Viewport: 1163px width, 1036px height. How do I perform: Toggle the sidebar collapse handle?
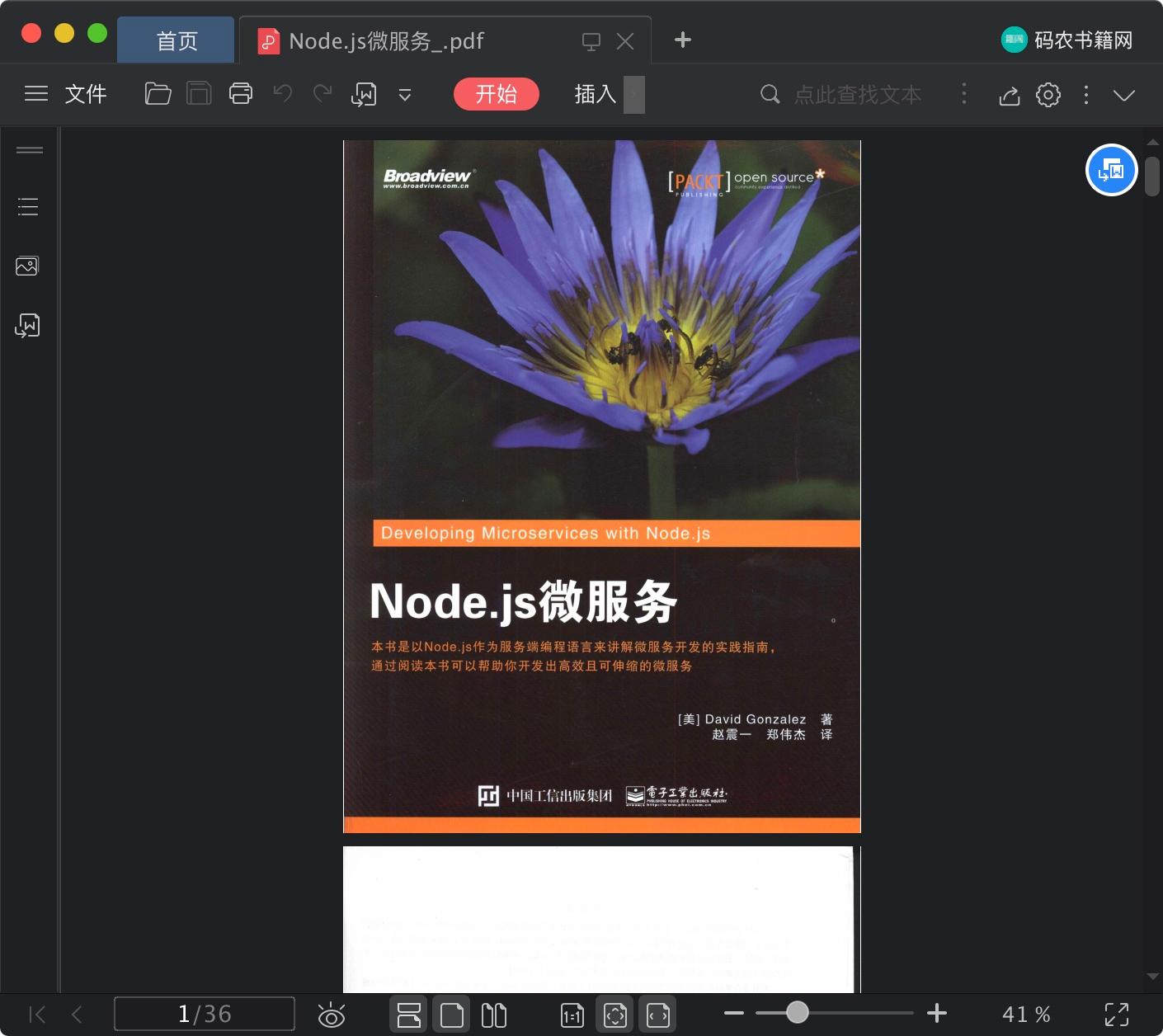[x=30, y=150]
